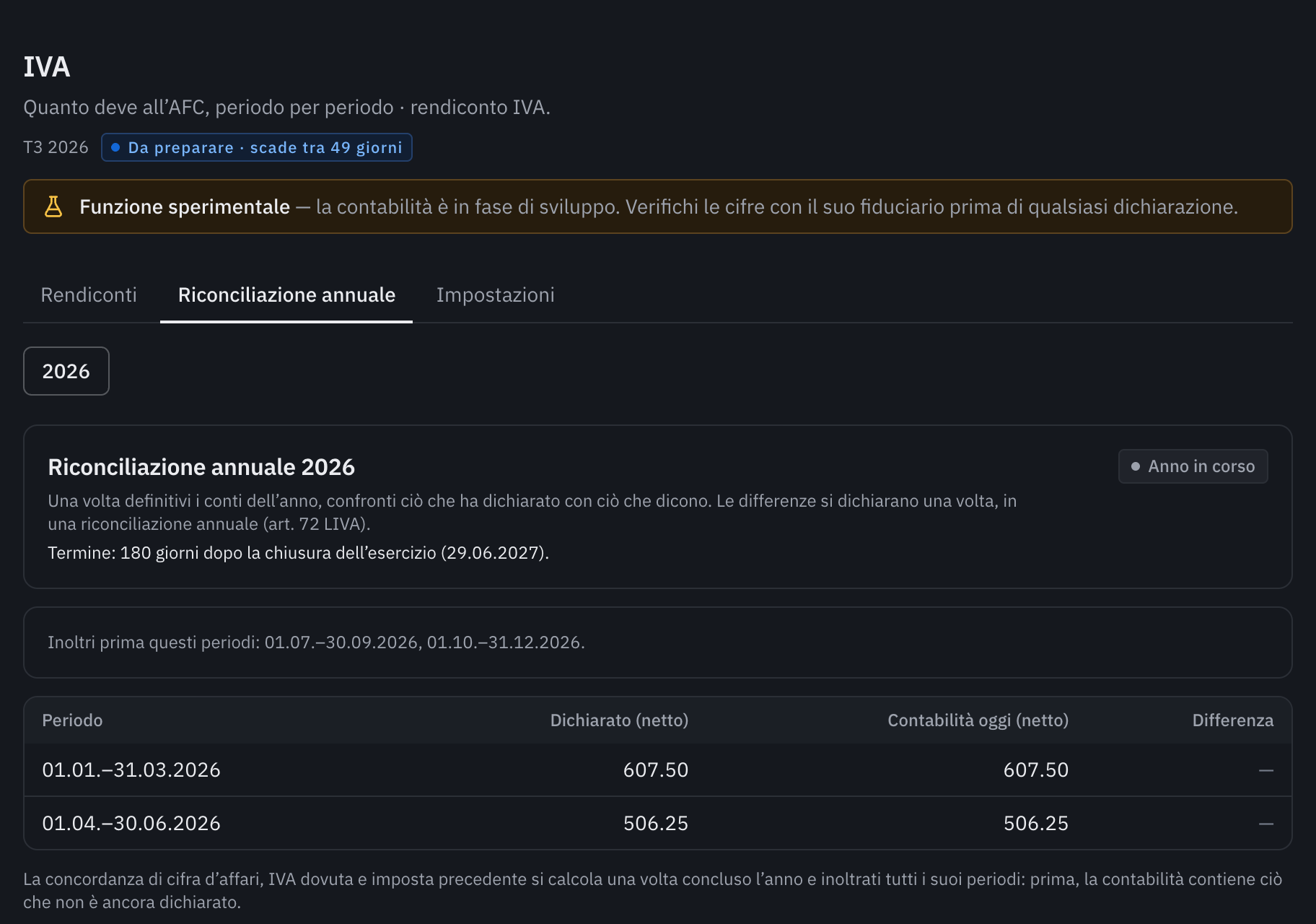Image resolution: width=1316 pixels, height=924 pixels.
Task: Click the T3 2026 period label
Action: tap(56, 147)
